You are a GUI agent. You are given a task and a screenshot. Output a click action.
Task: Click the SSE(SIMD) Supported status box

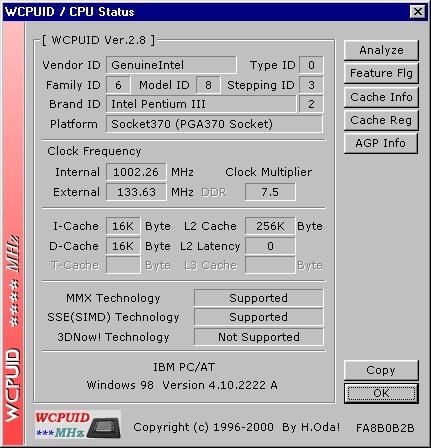(259, 317)
